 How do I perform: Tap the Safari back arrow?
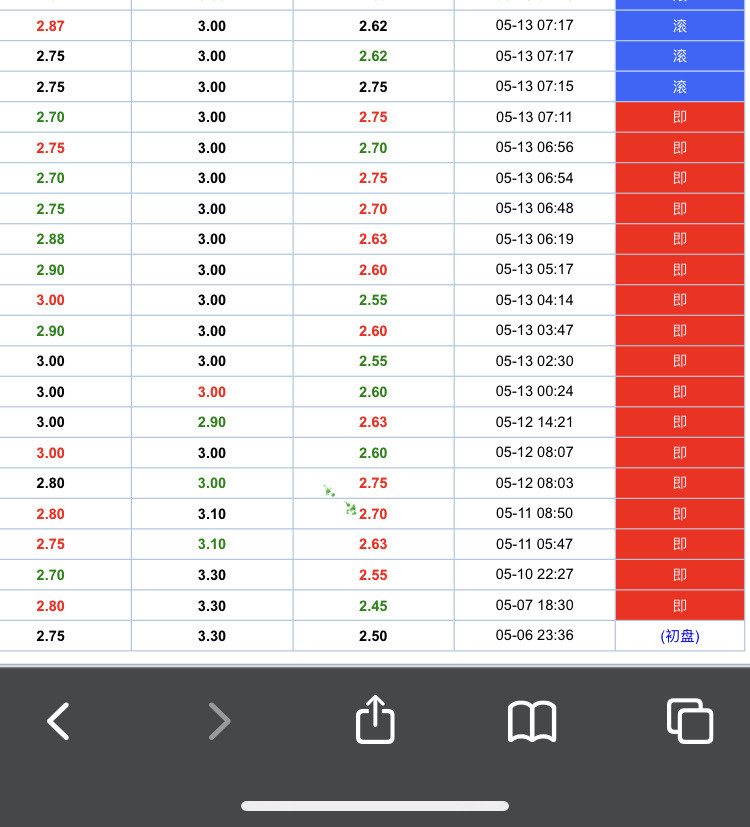pos(58,721)
